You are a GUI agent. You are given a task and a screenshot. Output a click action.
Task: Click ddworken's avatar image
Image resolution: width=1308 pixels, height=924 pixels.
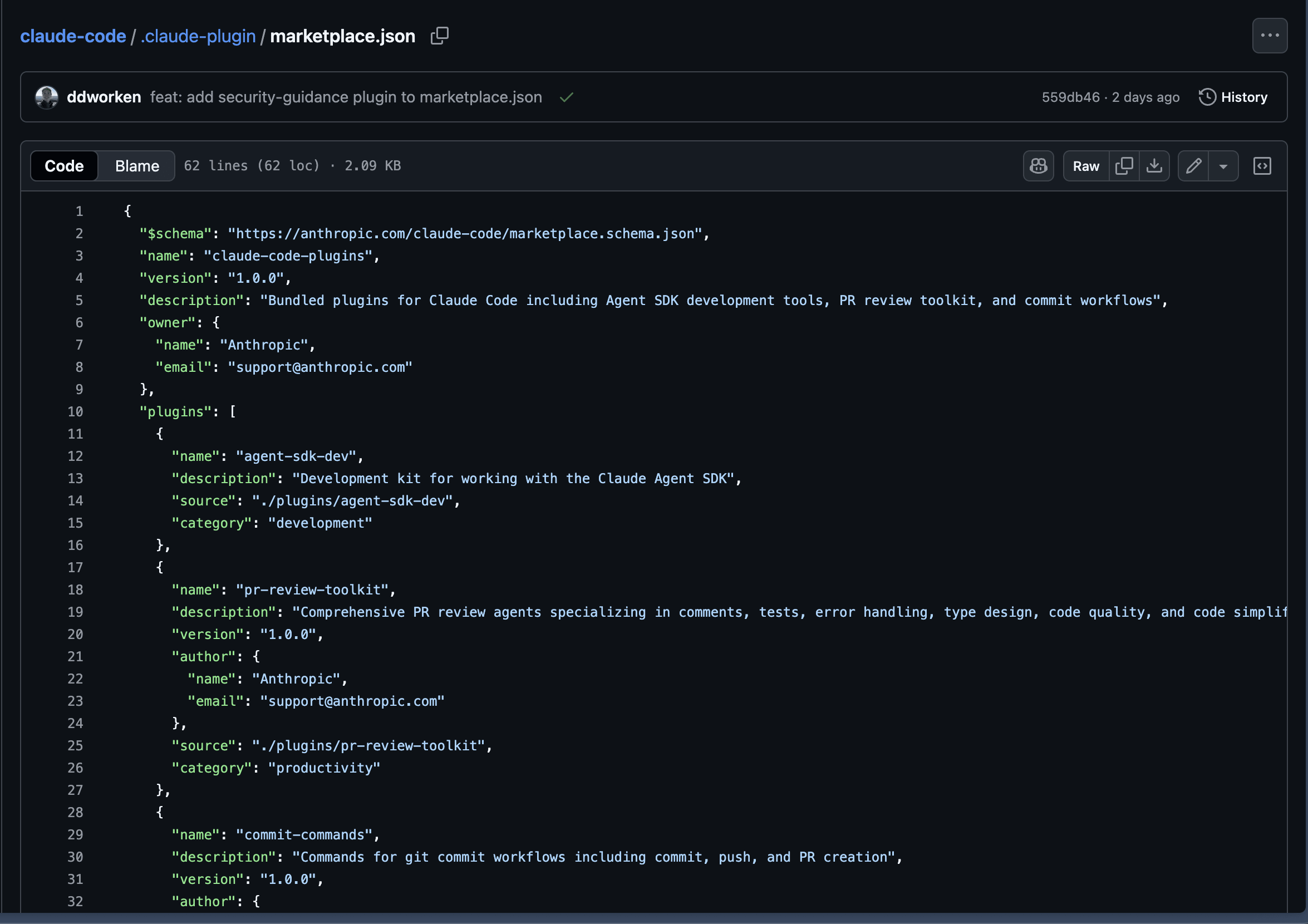pyautogui.click(x=47, y=97)
